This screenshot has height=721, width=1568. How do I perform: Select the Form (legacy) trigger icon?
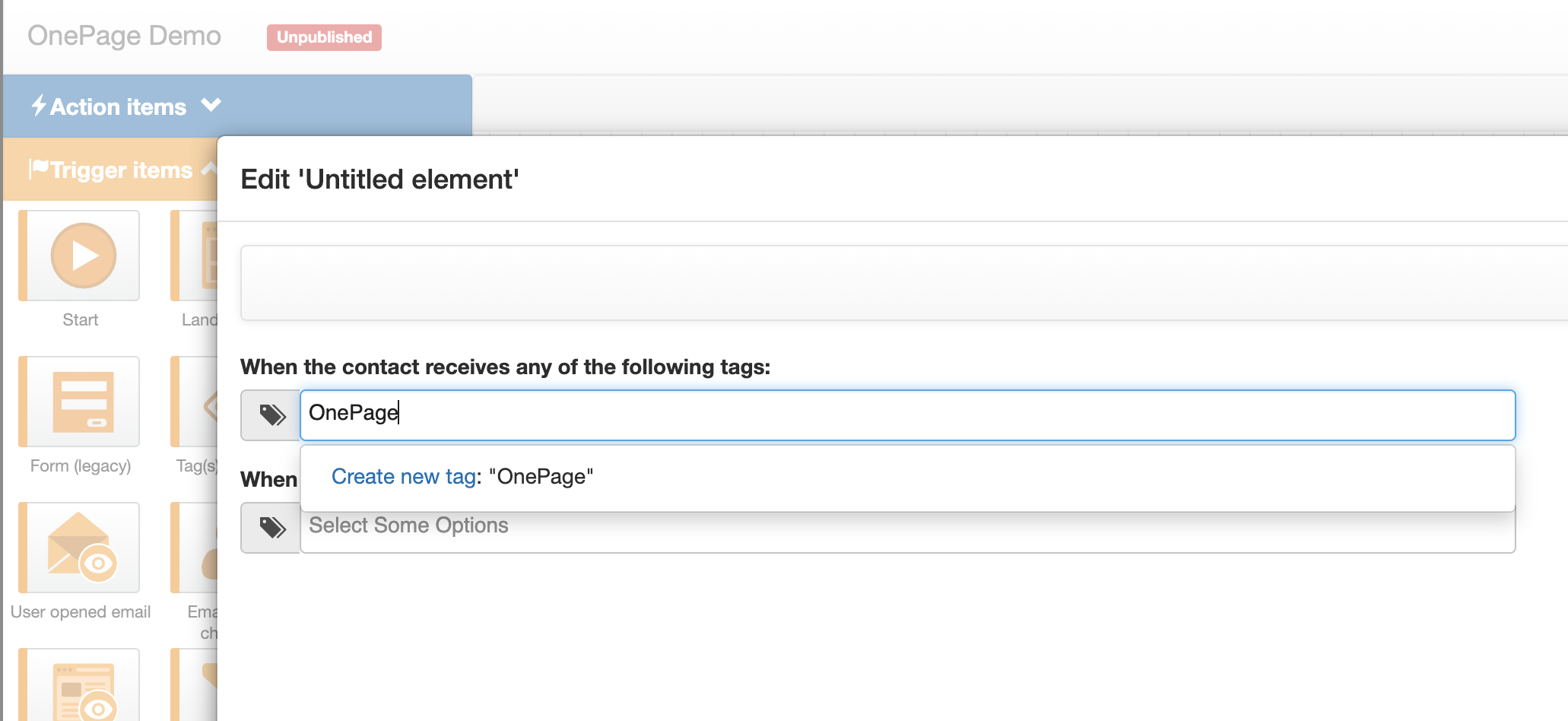coord(83,402)
